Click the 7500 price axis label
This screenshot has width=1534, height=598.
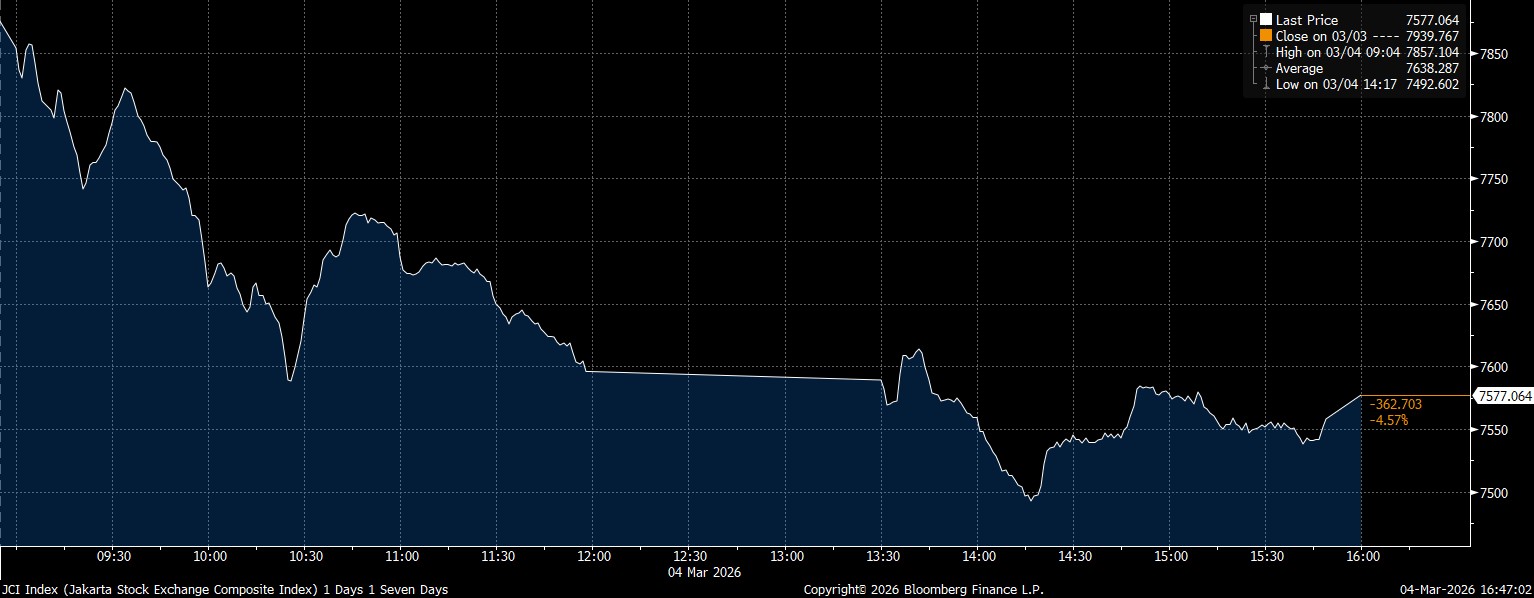click(x=1492, y=493)
